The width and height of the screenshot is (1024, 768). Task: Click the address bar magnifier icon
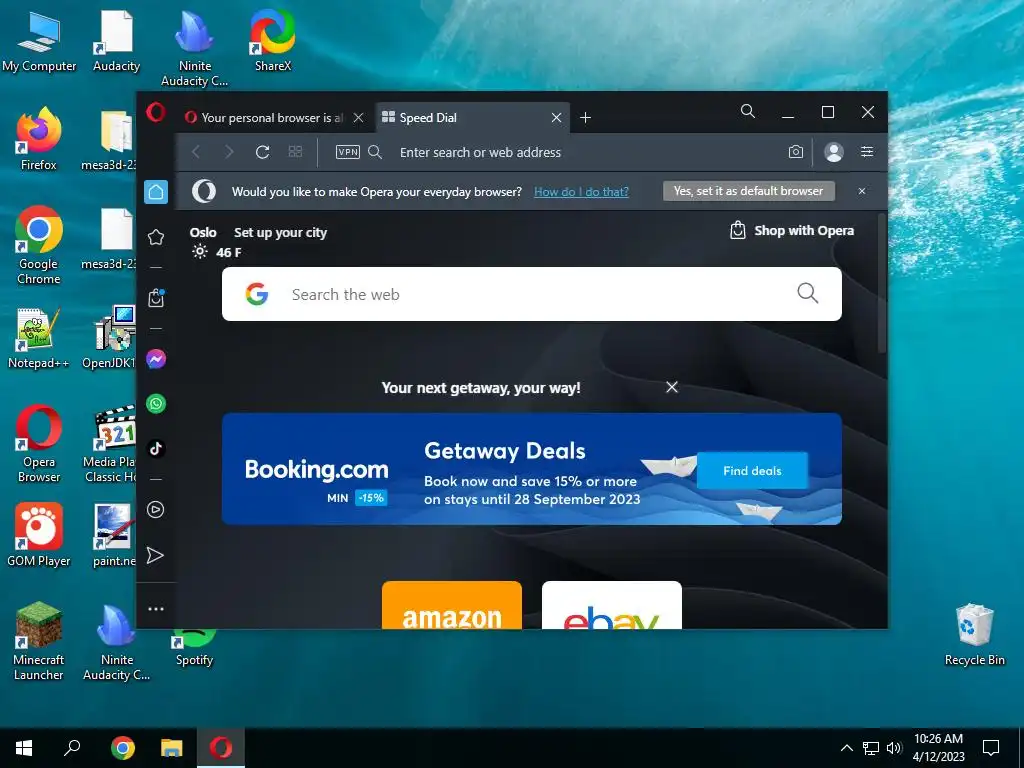click(x=375, y=152)
